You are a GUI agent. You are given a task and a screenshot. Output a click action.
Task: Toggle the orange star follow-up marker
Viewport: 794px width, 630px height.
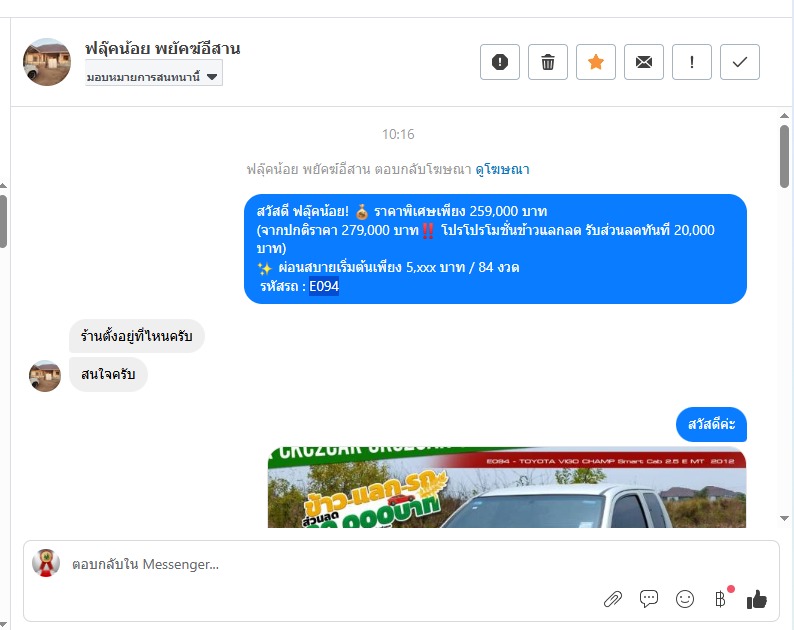click(x=596, y=62)
